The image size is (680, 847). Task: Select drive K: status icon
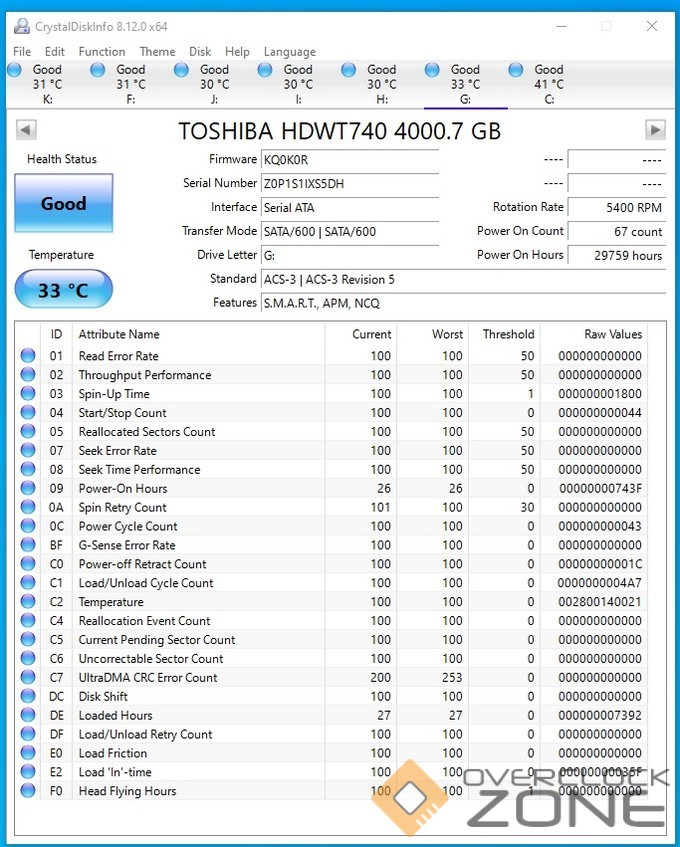pos(15,70)
